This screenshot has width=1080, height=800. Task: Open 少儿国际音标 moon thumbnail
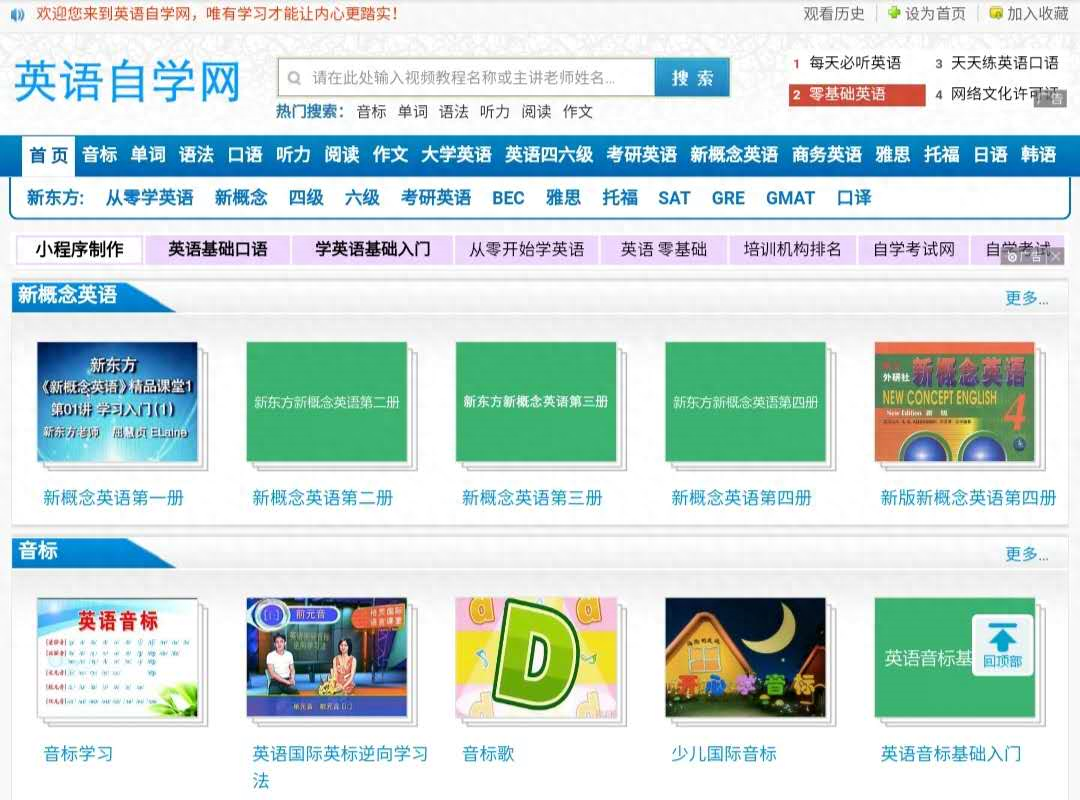(745, 657)
